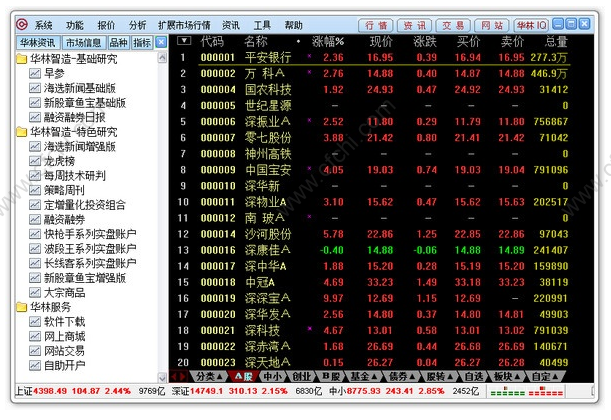Open the 自定 bottom tab dropdown
The image size is (611, 420).
(x=545, y=377)
